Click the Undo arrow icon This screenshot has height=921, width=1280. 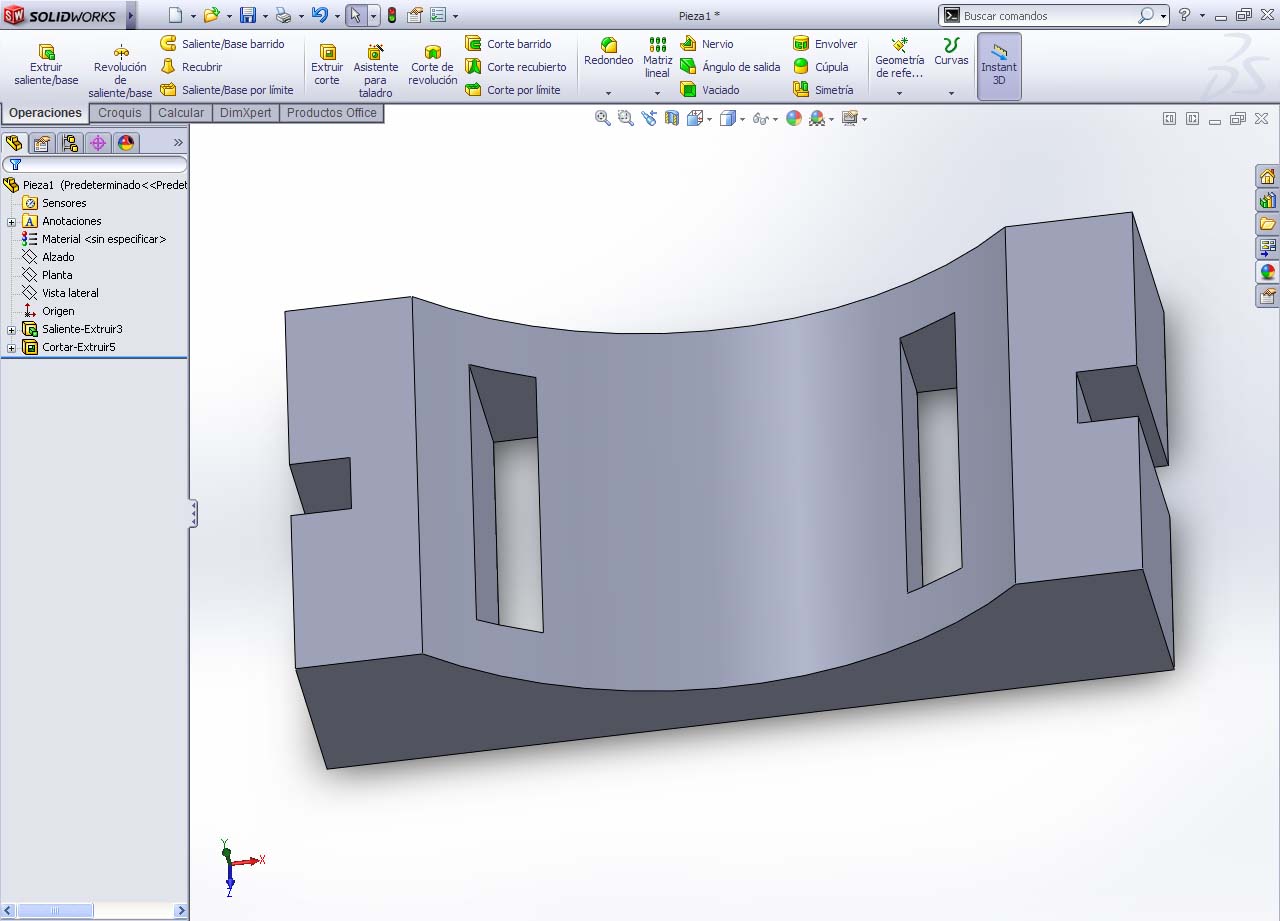tap(320, 15)
